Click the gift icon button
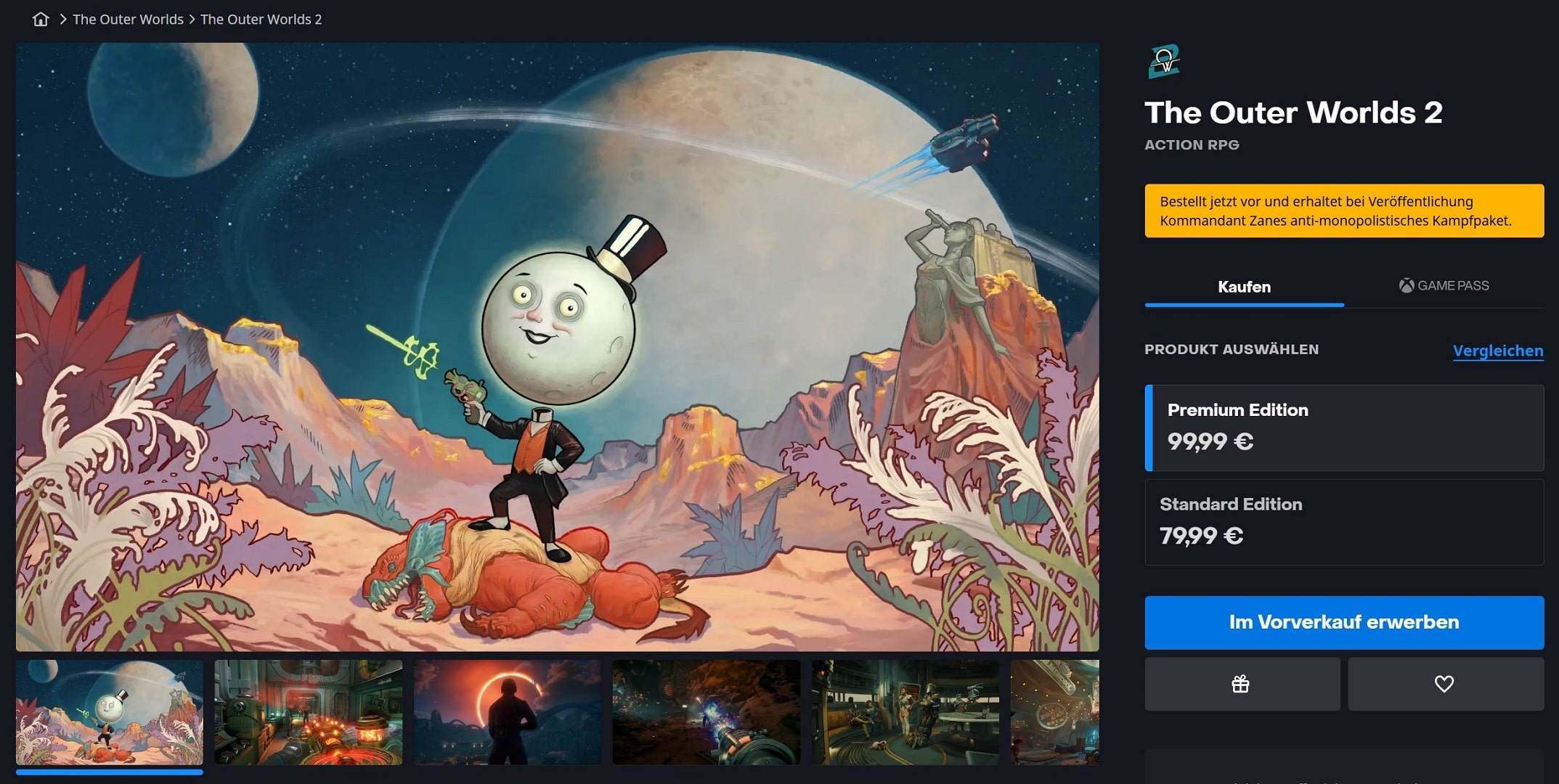 click(x=1242, y=684)
